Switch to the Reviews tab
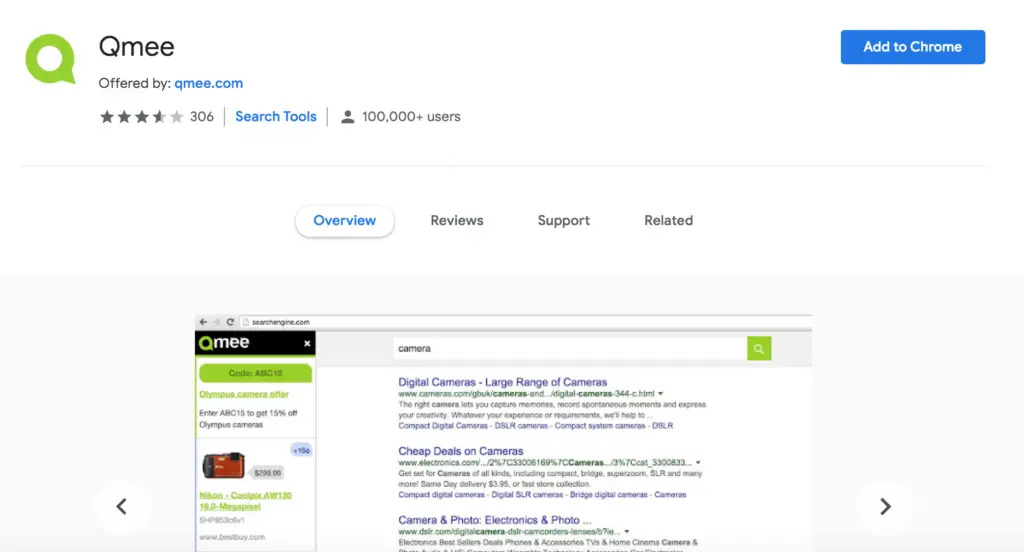This screenshot has width=1024, height=552. [456, 221]
